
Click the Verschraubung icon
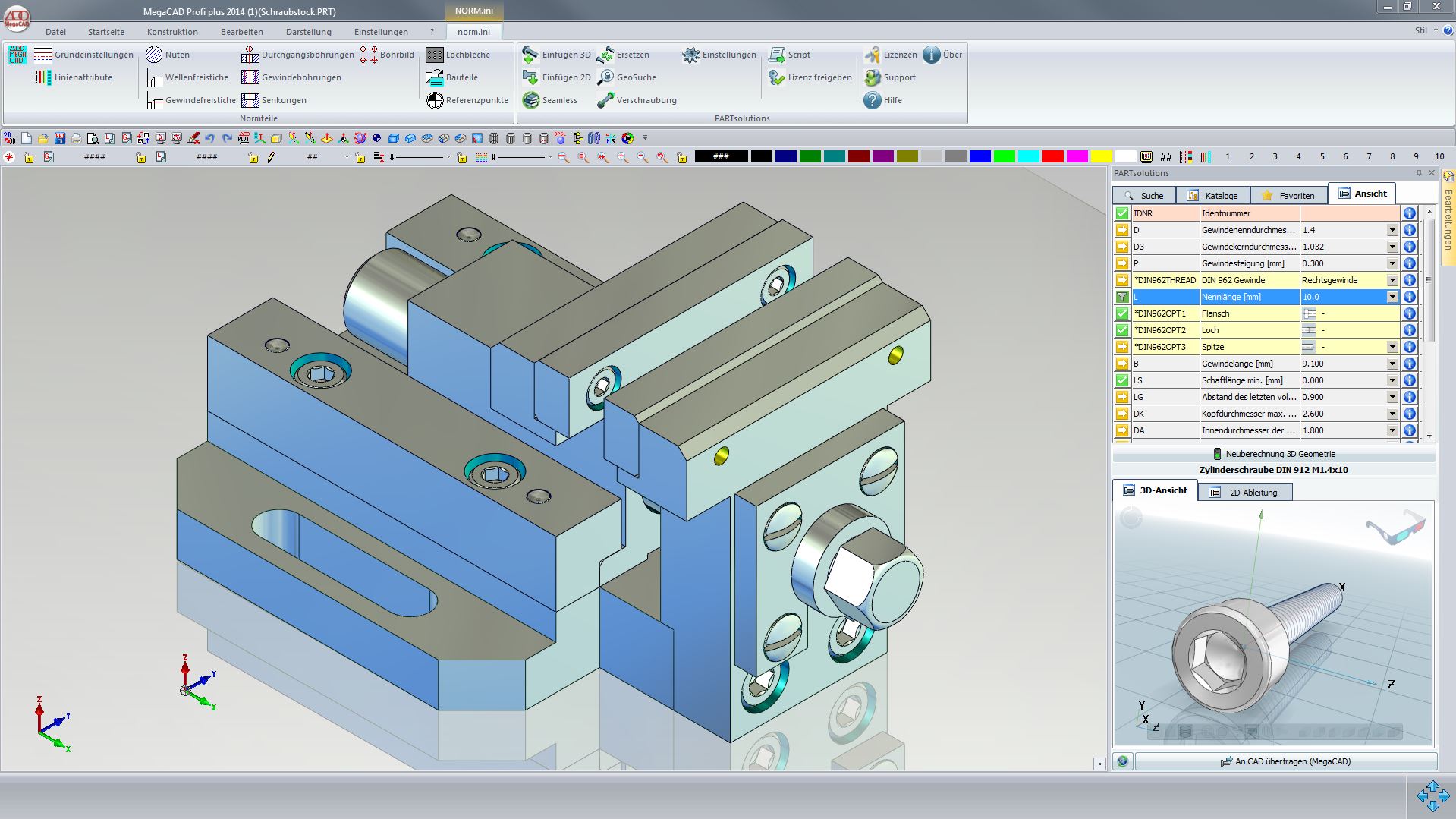pos(605,100)
